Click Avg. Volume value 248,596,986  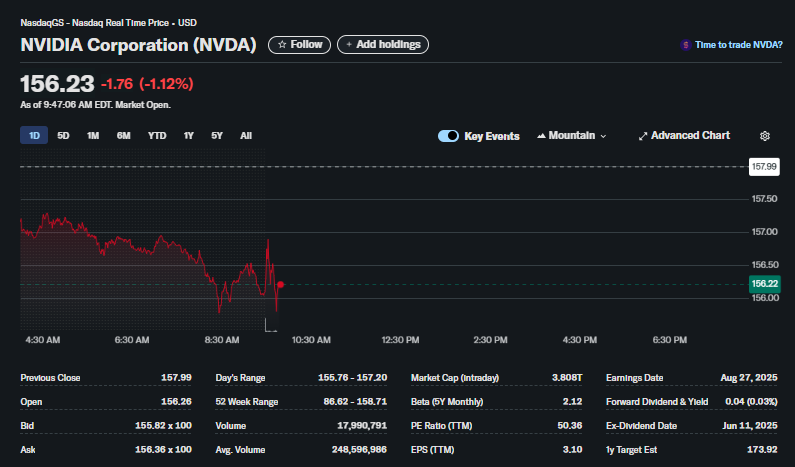coord(359,450)
